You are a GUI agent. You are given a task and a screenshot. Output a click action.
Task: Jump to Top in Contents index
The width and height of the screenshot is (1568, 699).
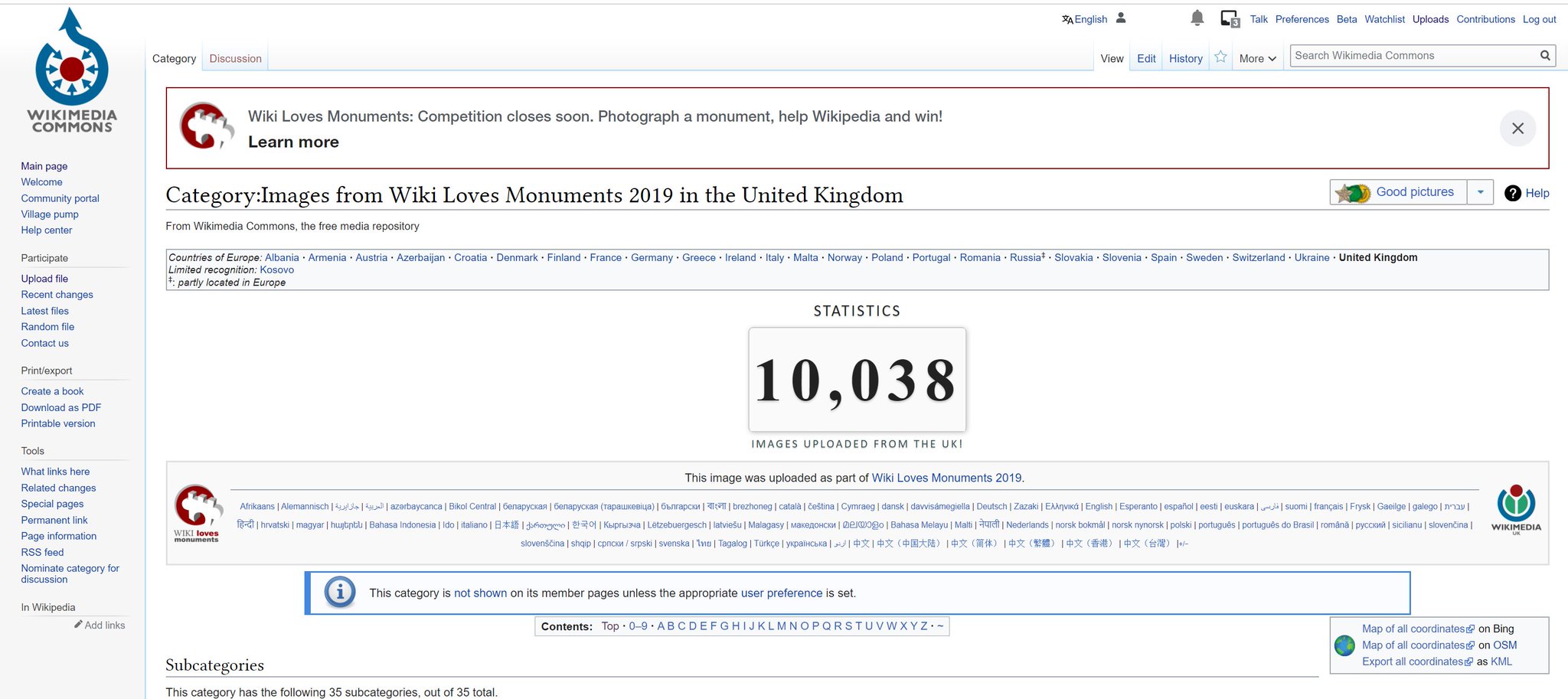pyautogui.click(x=610, y=626)
